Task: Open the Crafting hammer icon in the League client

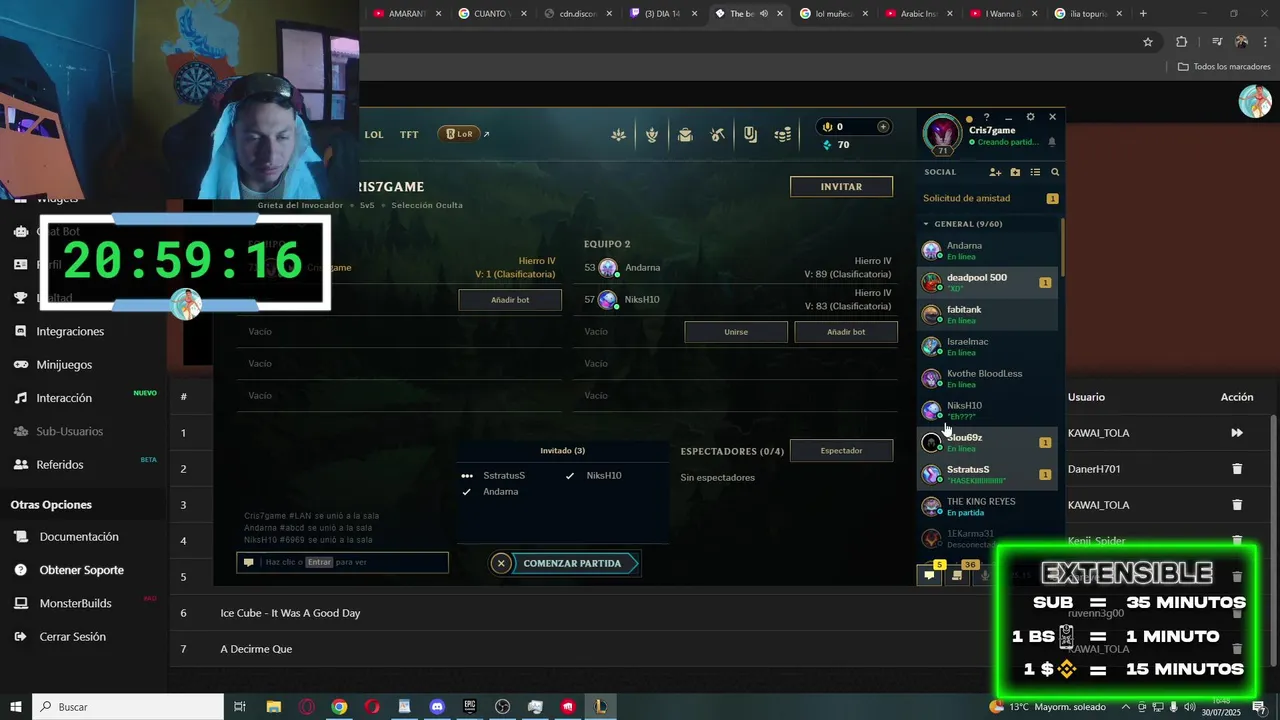Action: tap(717, 135)
